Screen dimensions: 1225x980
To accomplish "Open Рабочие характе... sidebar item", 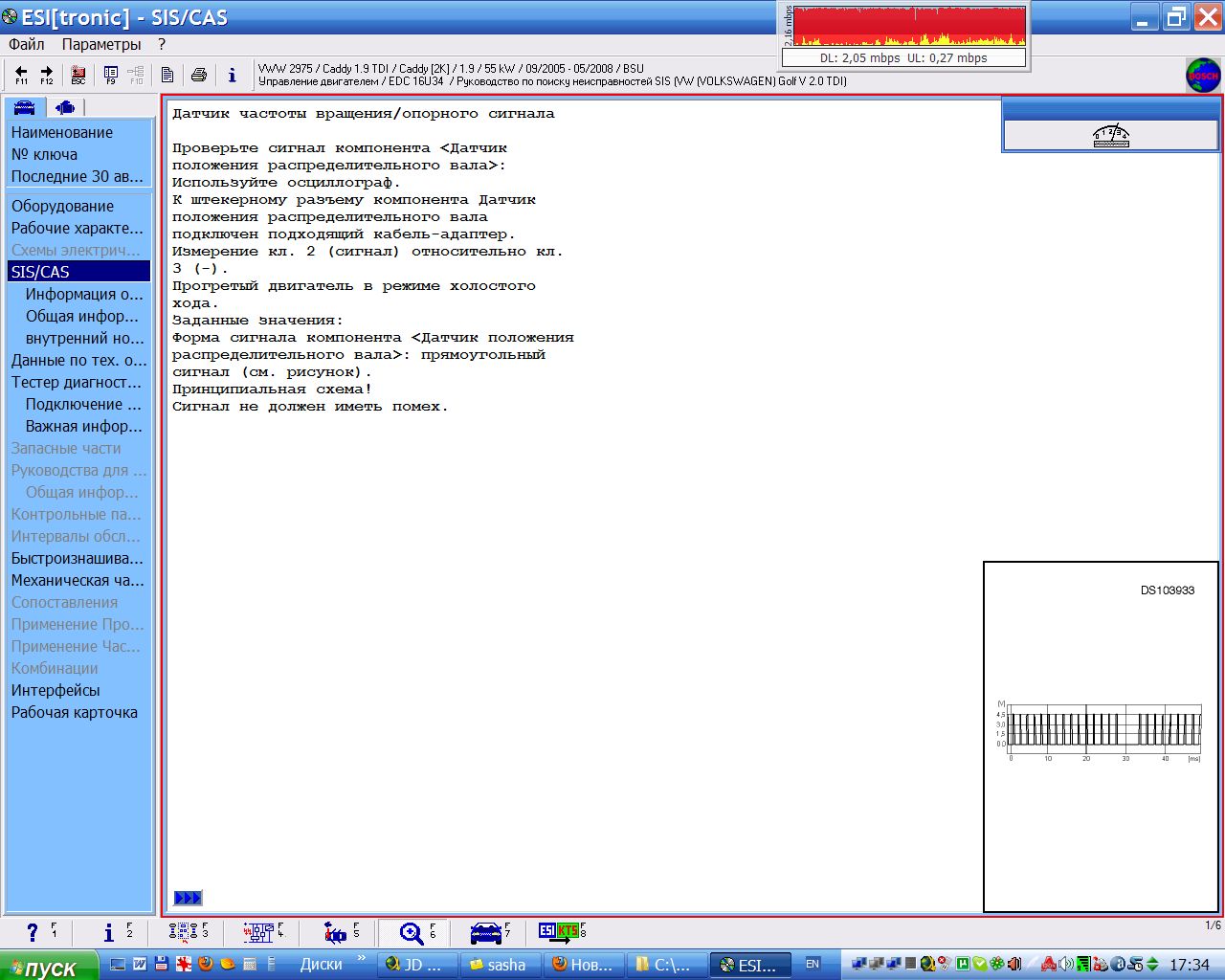I will pos(79,228).
